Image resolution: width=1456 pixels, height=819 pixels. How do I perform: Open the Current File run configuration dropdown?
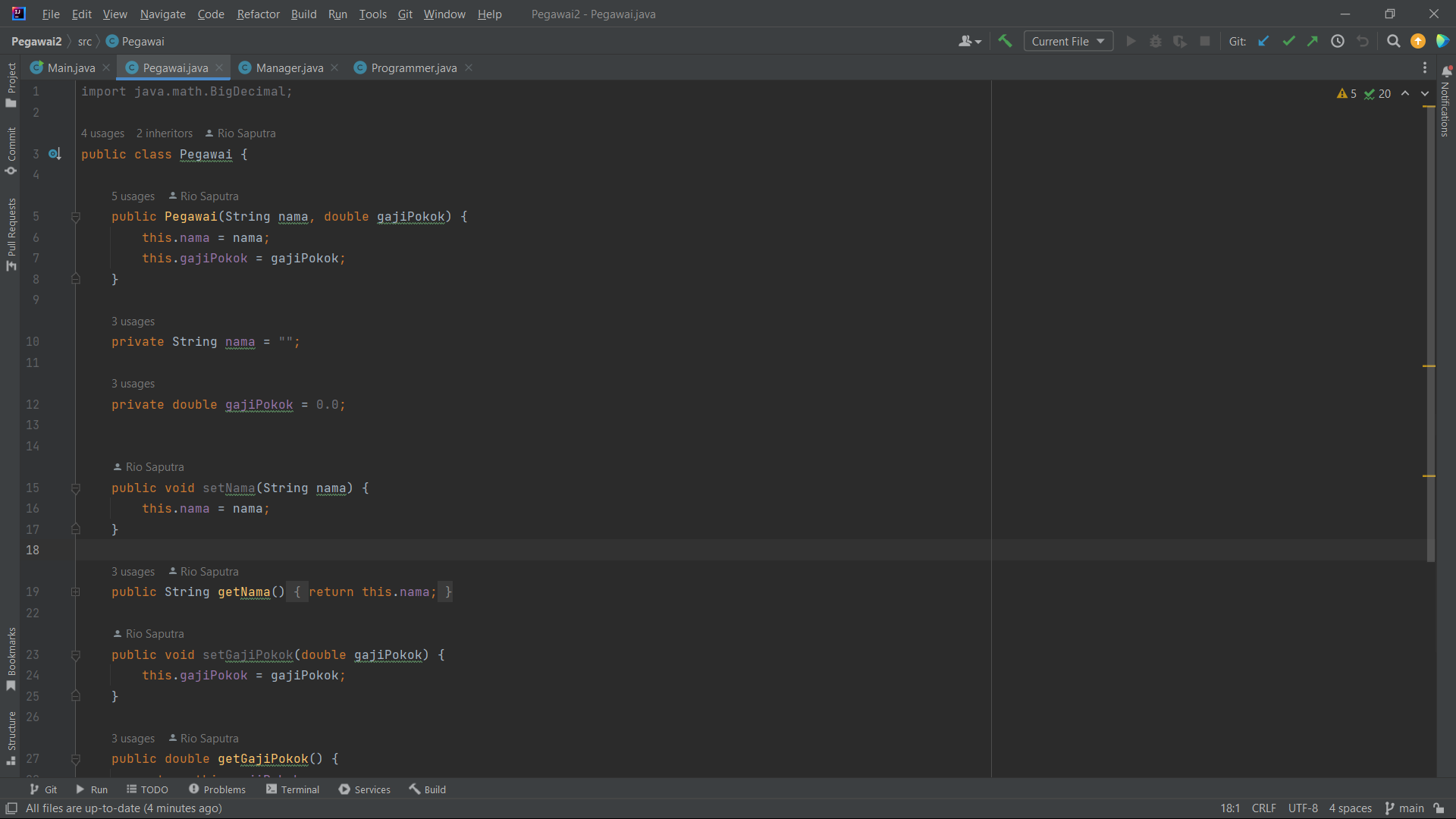point(1068,41)
